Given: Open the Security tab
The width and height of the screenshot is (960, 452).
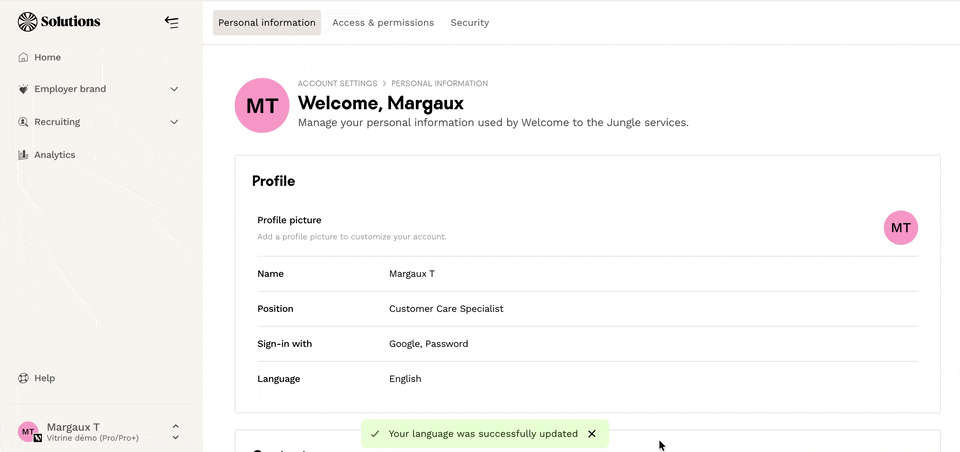Looking at the screenshot, I should (469, 23).
